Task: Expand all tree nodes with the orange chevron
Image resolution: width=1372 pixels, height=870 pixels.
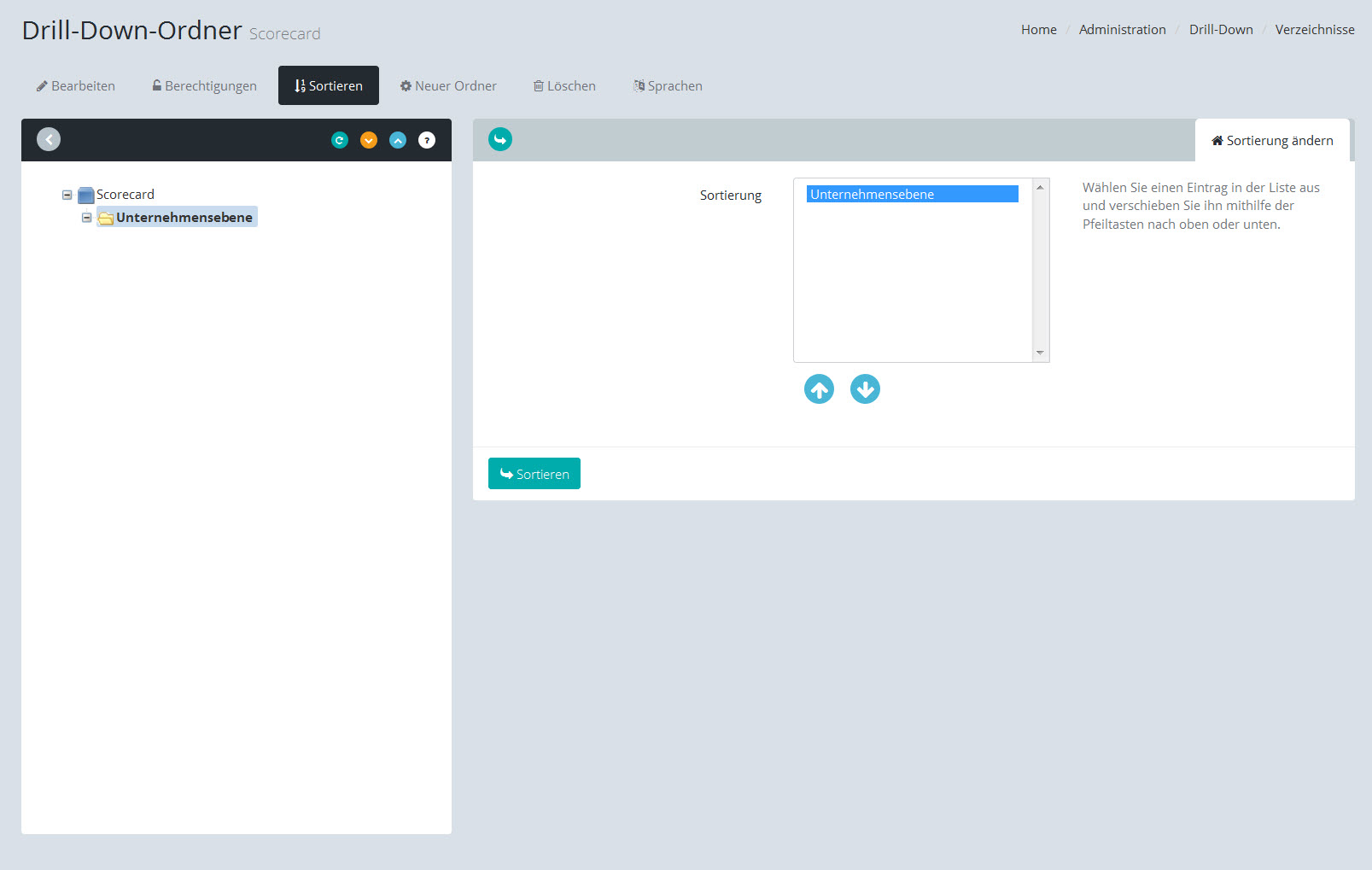Action: tap(369, 140)
